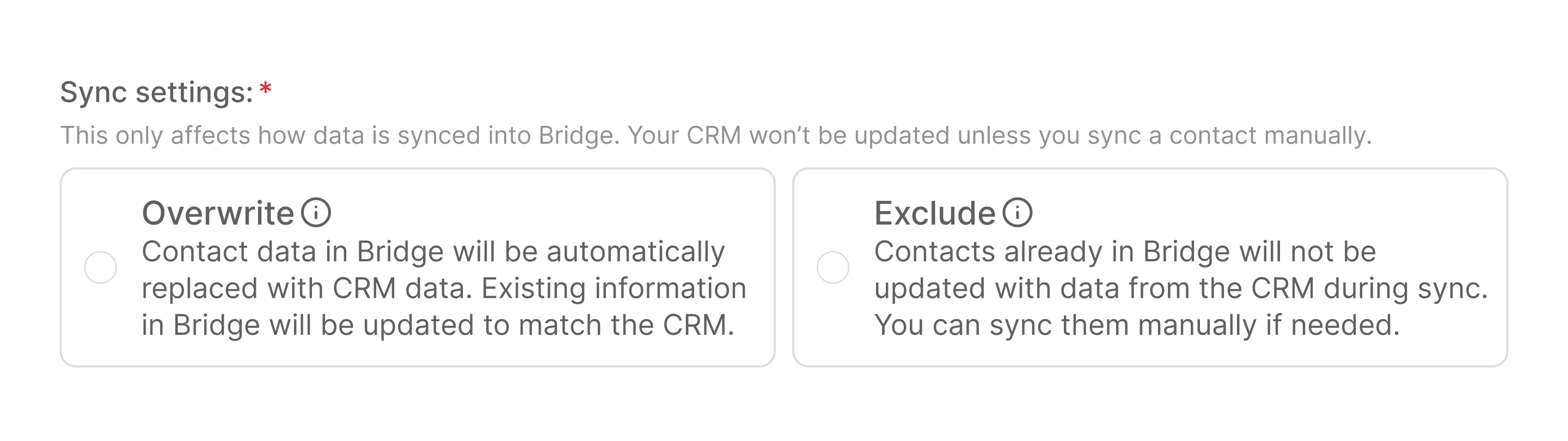Click the red required asterisk
The height and width of the screenshot is (441, 1568).
pos(265,89)
